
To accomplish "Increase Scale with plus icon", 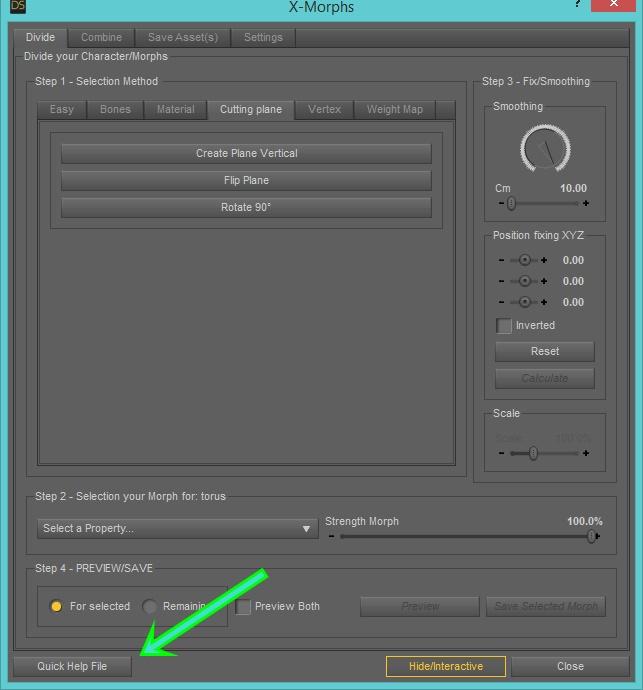I will tap(586, 453).
